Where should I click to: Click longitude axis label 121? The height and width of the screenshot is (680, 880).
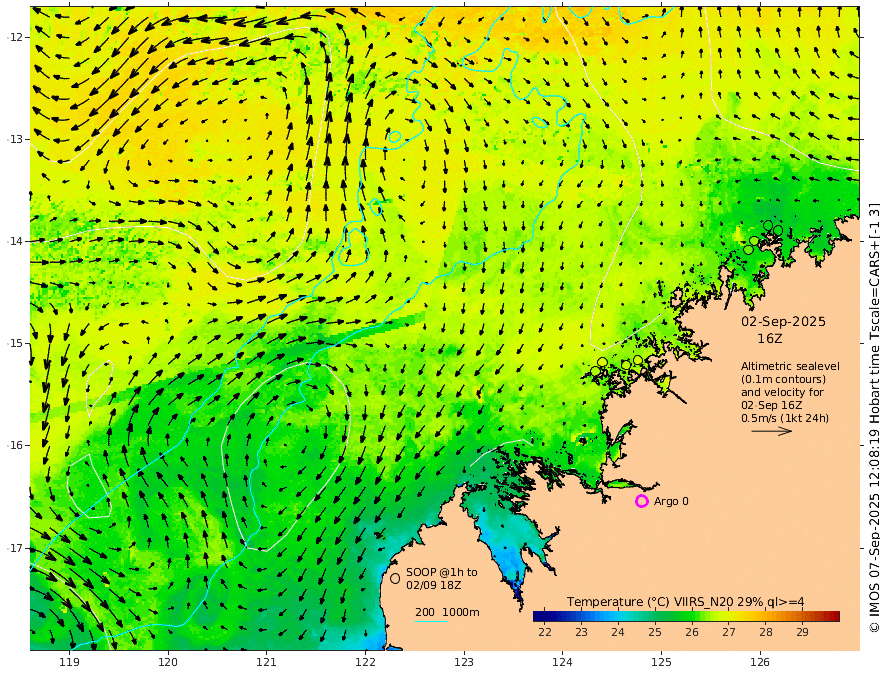[267, 662]
